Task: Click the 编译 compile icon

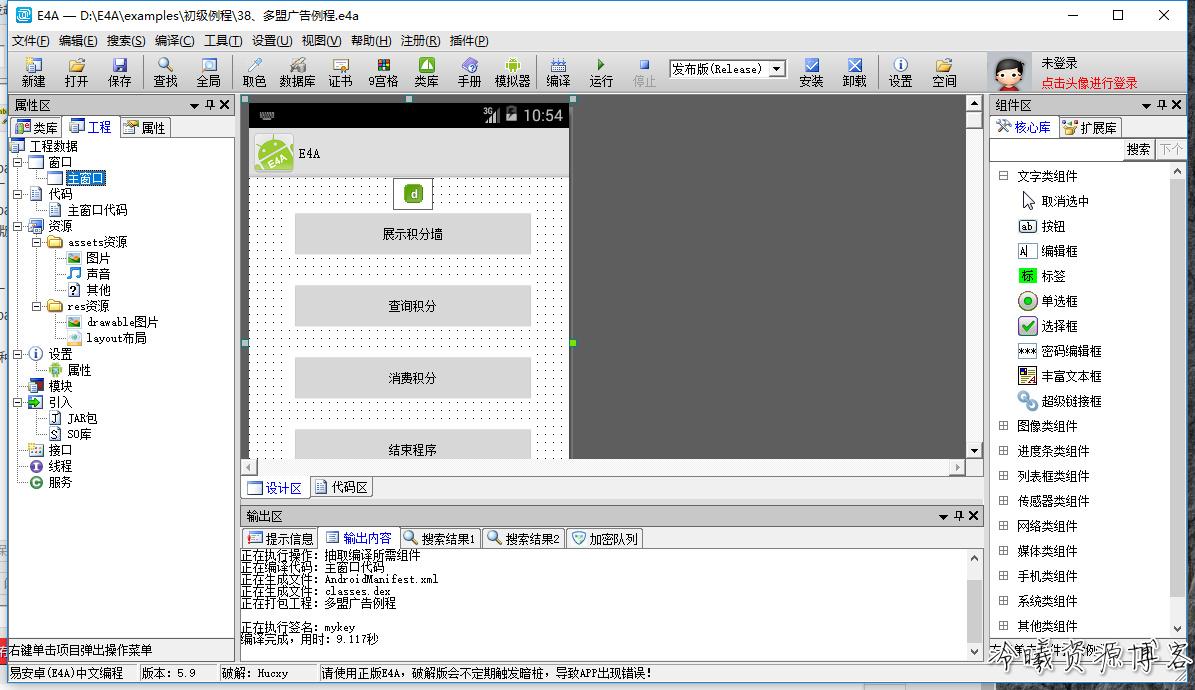Action: coord(558,72)
